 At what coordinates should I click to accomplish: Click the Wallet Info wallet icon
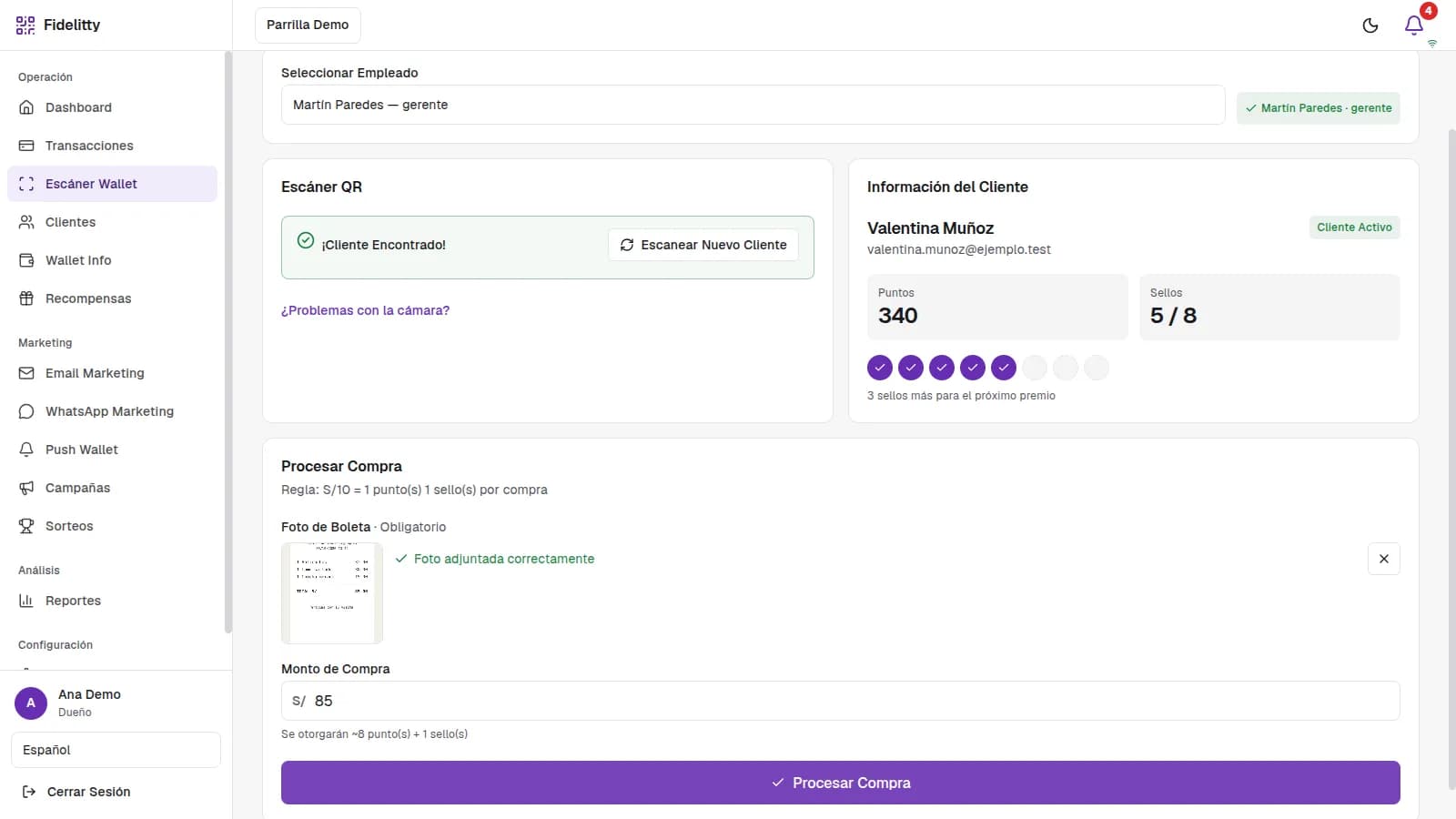click(26, 260)
